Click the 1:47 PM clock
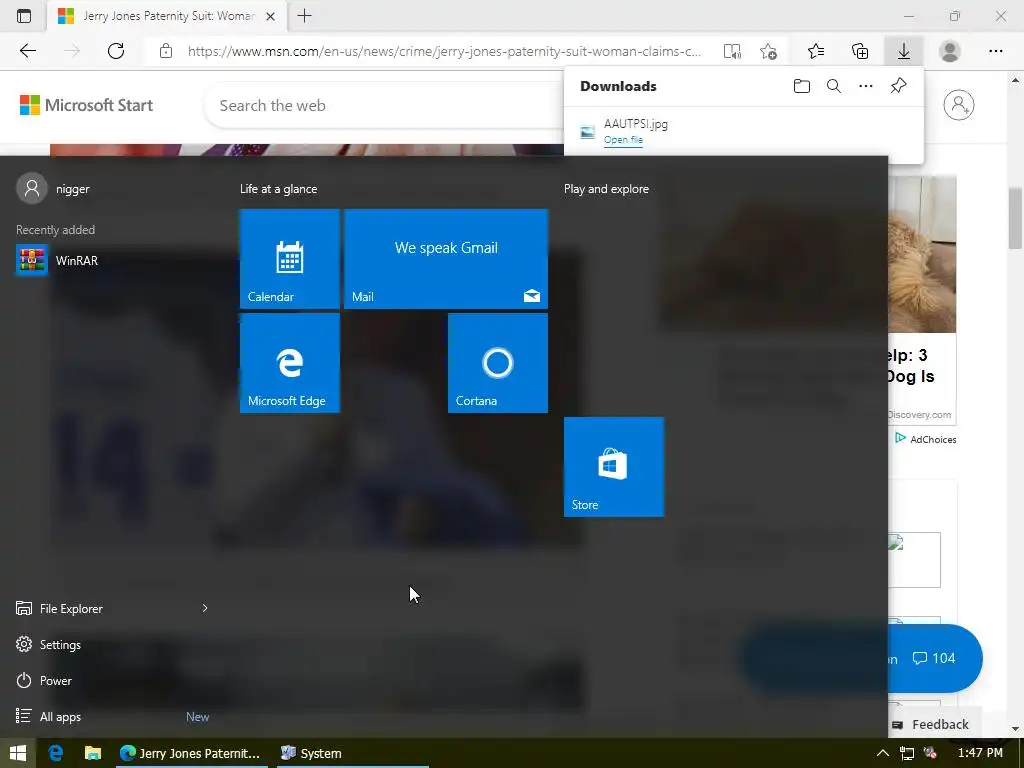 pyautogui.click(x=980, y=753)
